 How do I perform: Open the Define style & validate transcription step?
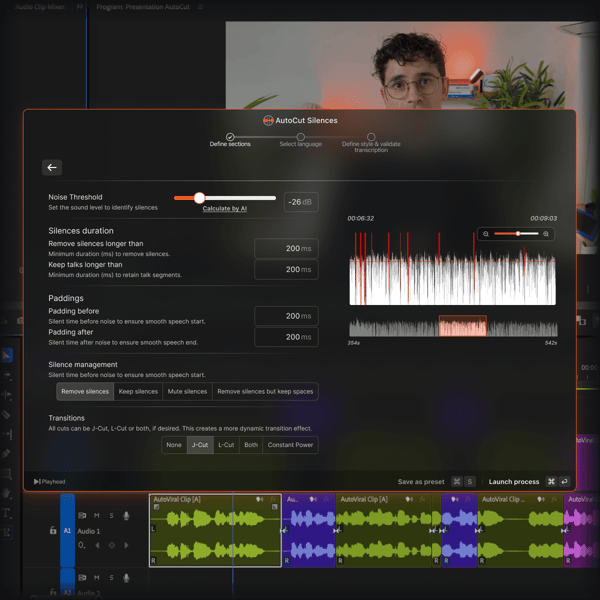pyautogui.click(x=371, y=137)
